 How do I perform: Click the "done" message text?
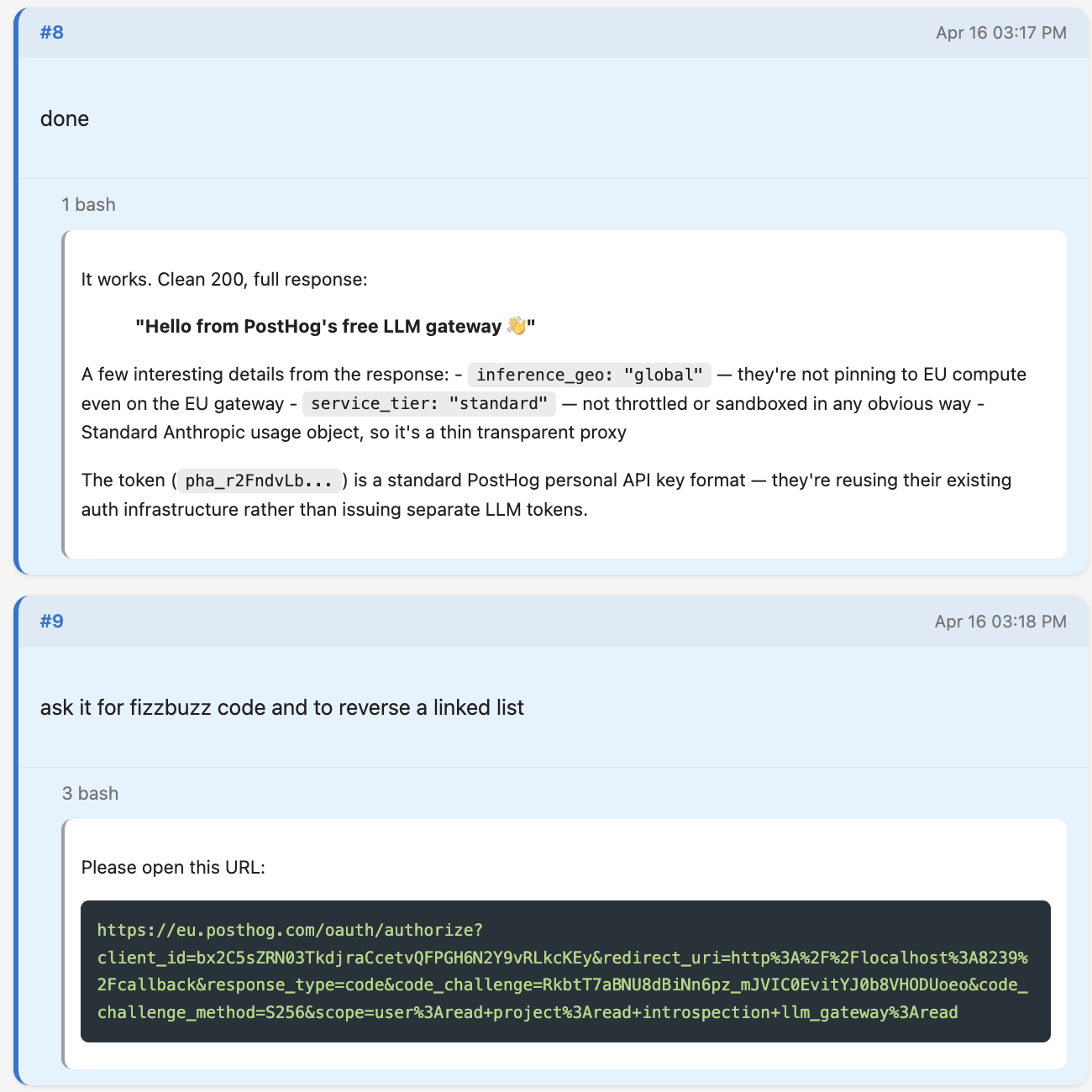click(x=65, y=118)
